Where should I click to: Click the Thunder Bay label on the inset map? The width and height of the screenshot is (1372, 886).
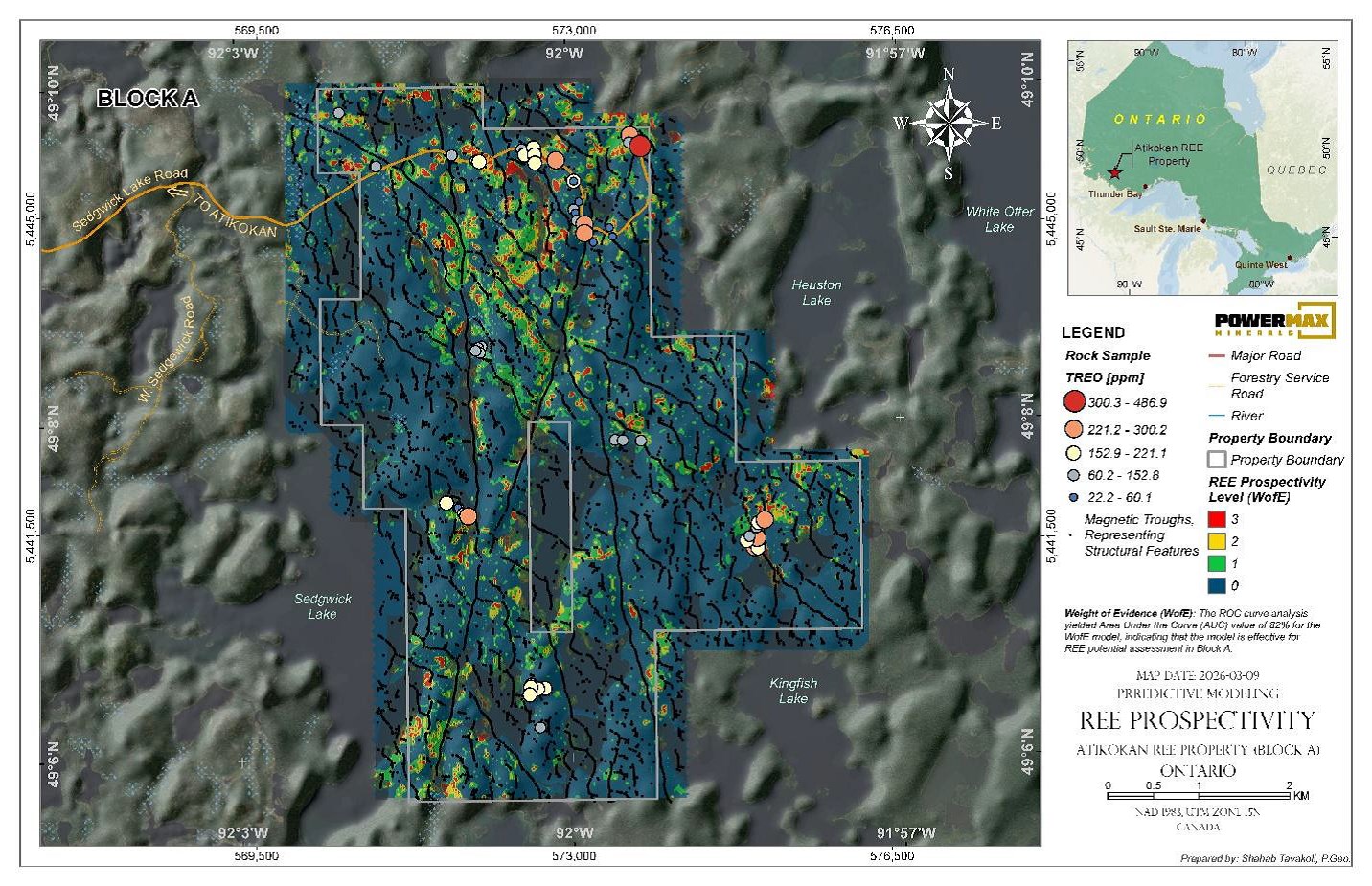click(1115, 194)
